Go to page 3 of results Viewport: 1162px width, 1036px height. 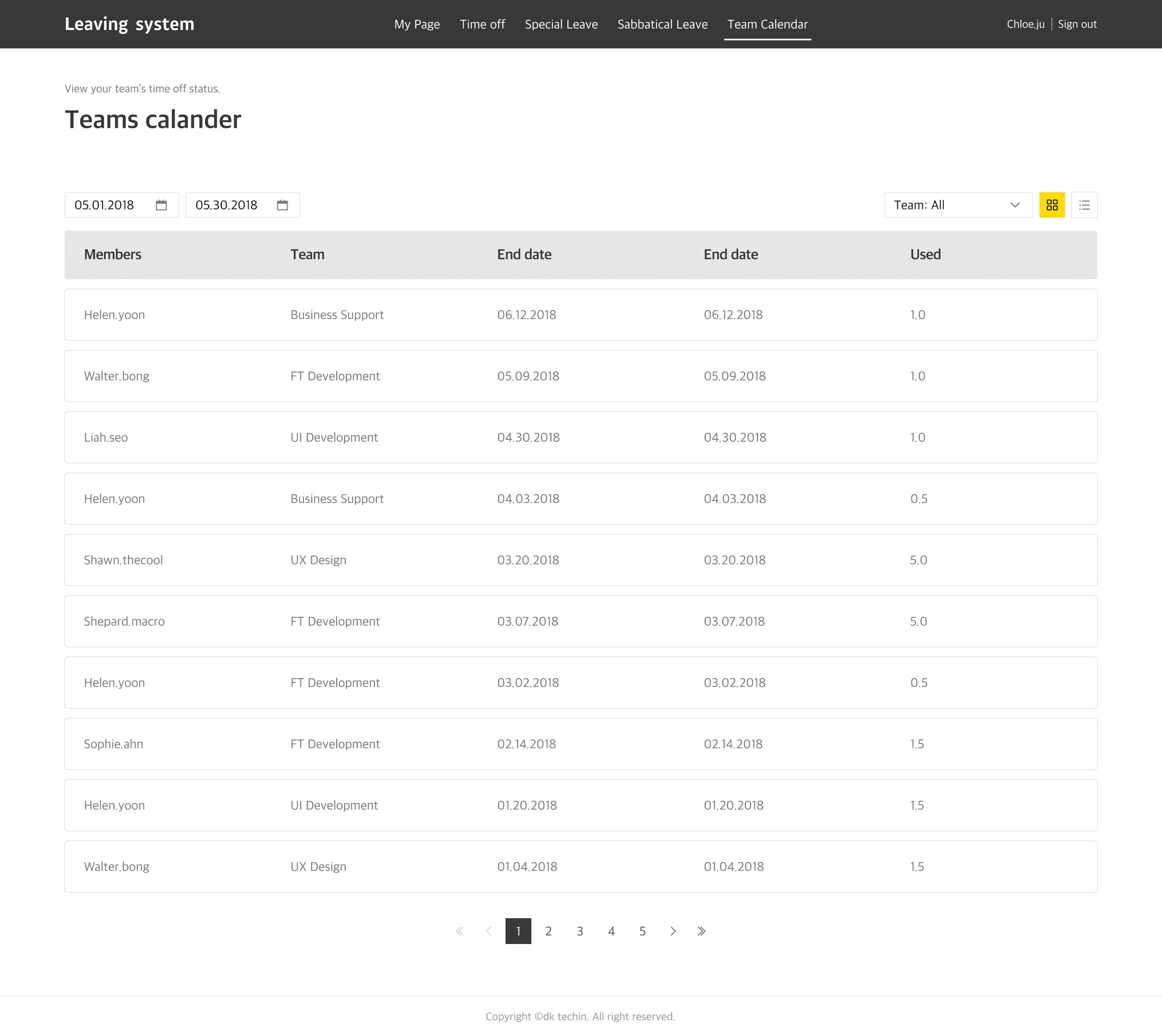tap(579, 931)
